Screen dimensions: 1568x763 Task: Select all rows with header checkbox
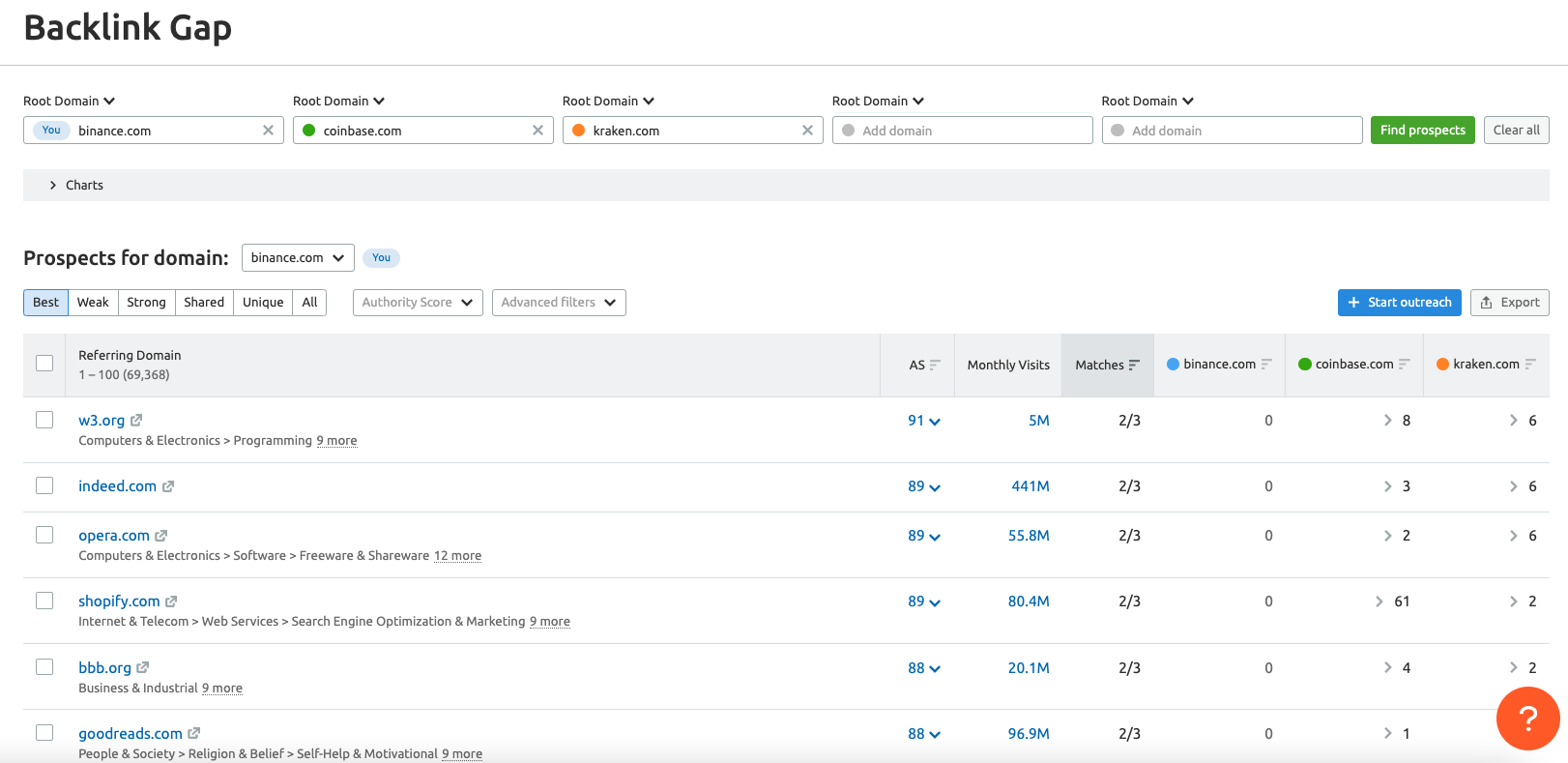point(44,364)
